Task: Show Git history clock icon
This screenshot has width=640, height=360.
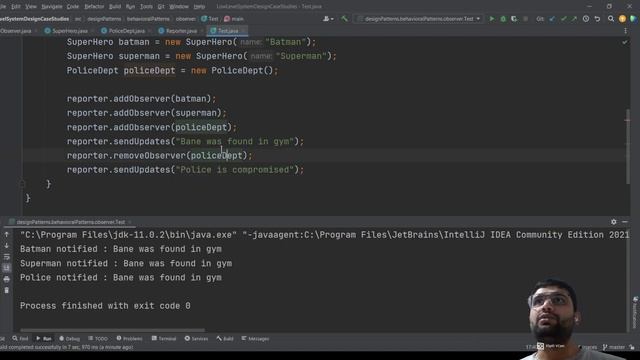Action: [586, 19]
